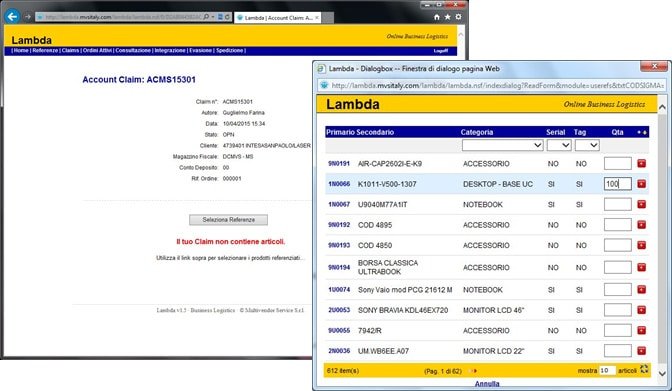Viewport: 672px width, 391px height.
Task: Click the browser forward arrow
Action: tap(28, 17)
